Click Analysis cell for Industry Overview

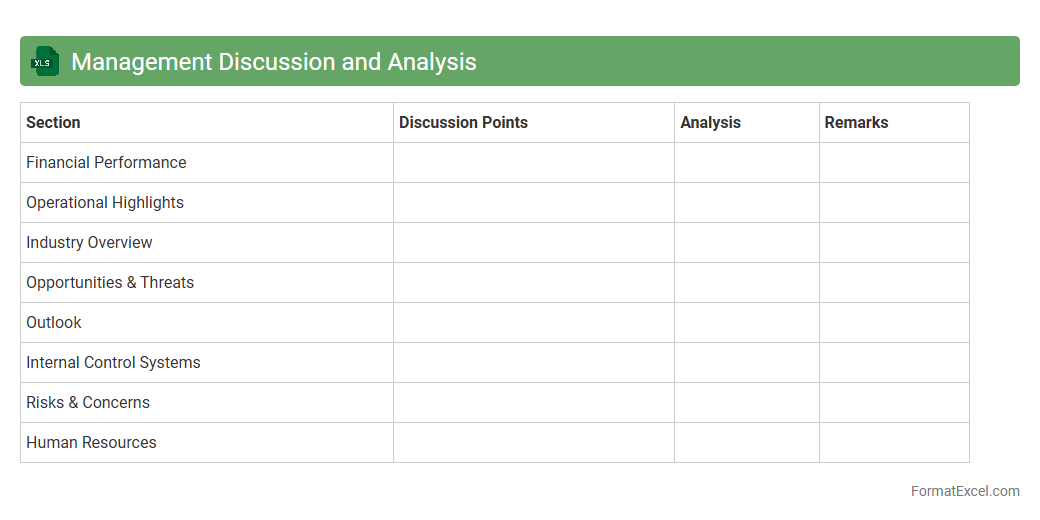click(x=746, y=242)
